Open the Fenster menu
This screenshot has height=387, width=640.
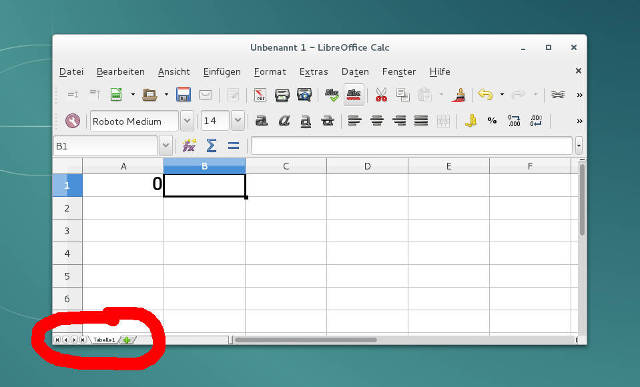[399, 72]
